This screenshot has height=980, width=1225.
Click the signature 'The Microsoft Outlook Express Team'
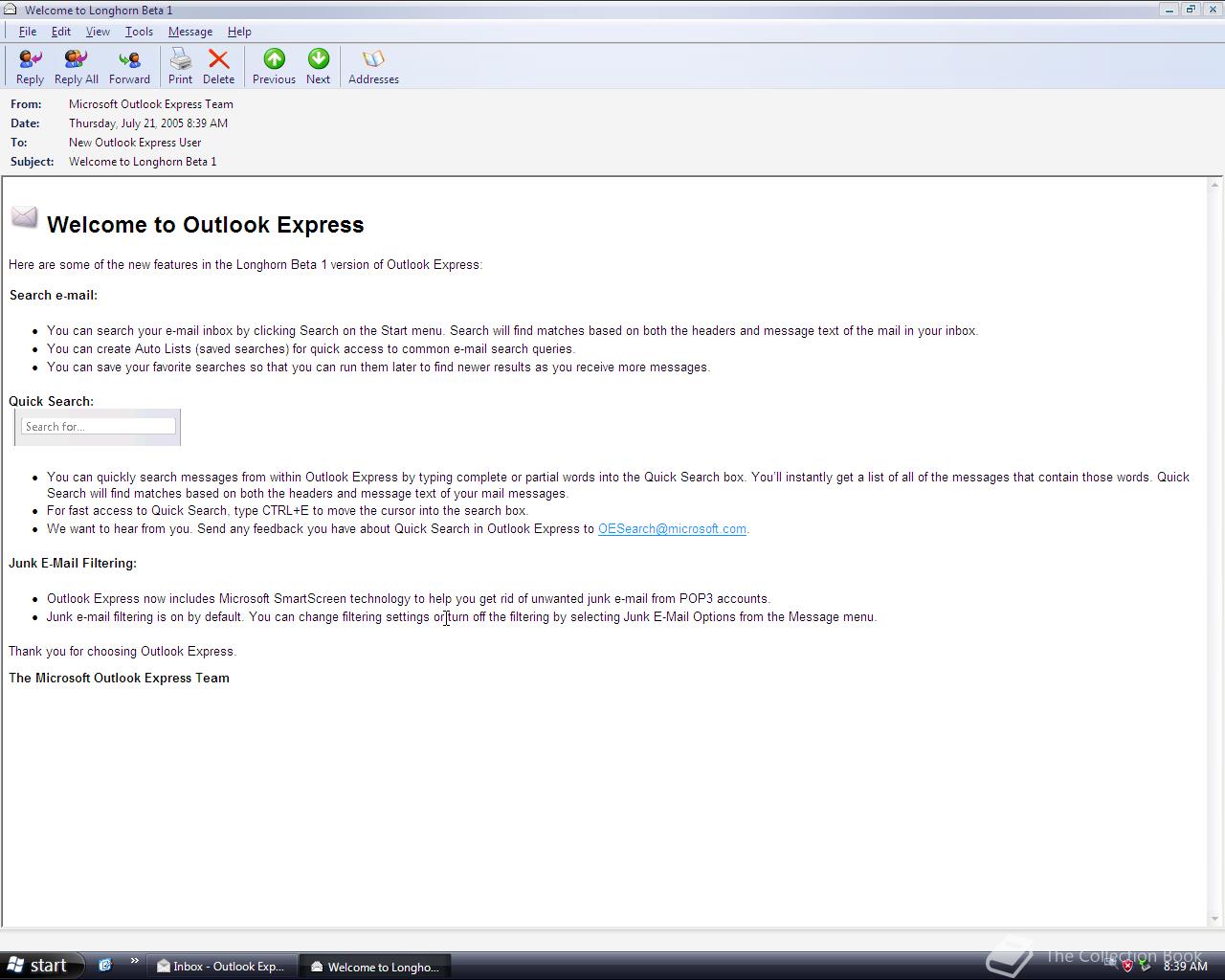(119, 678)
